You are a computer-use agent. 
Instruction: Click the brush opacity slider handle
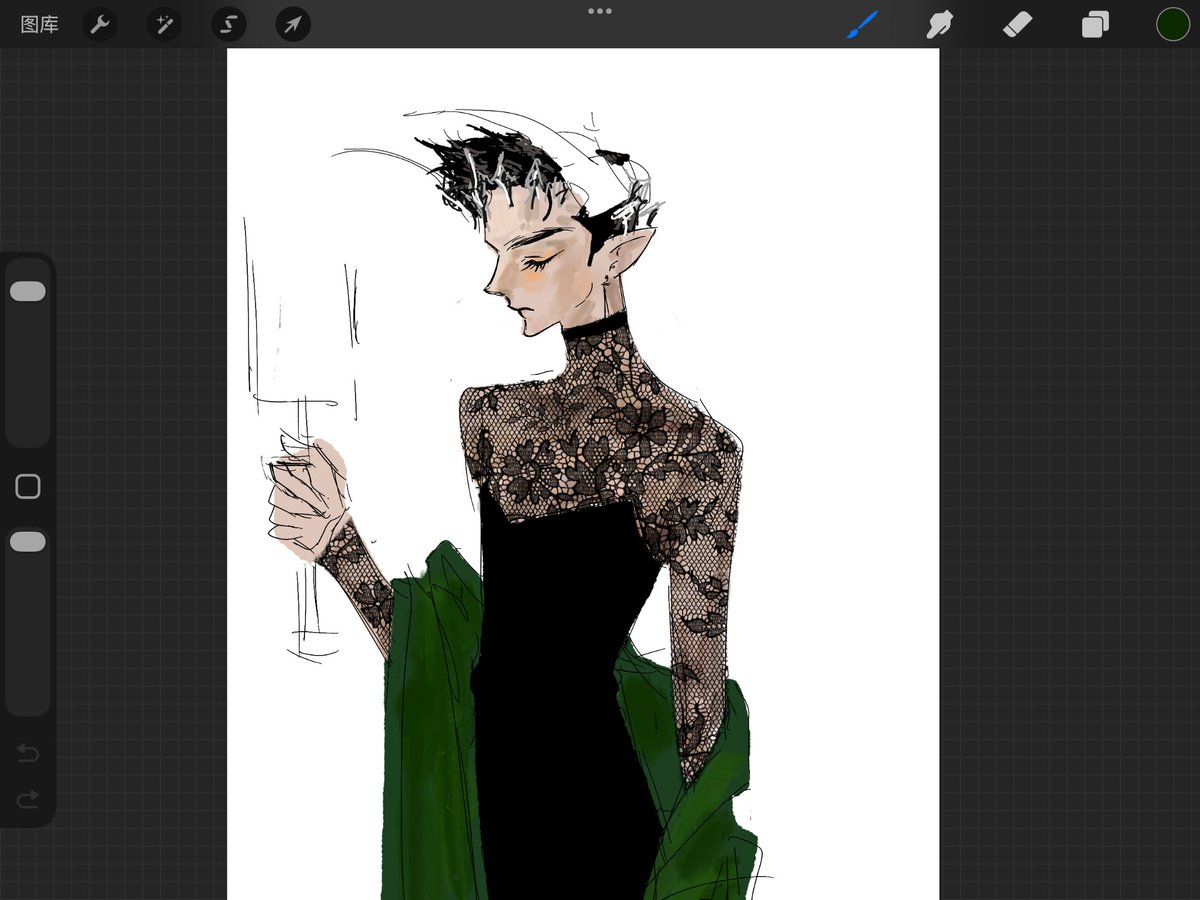point(28,541)
